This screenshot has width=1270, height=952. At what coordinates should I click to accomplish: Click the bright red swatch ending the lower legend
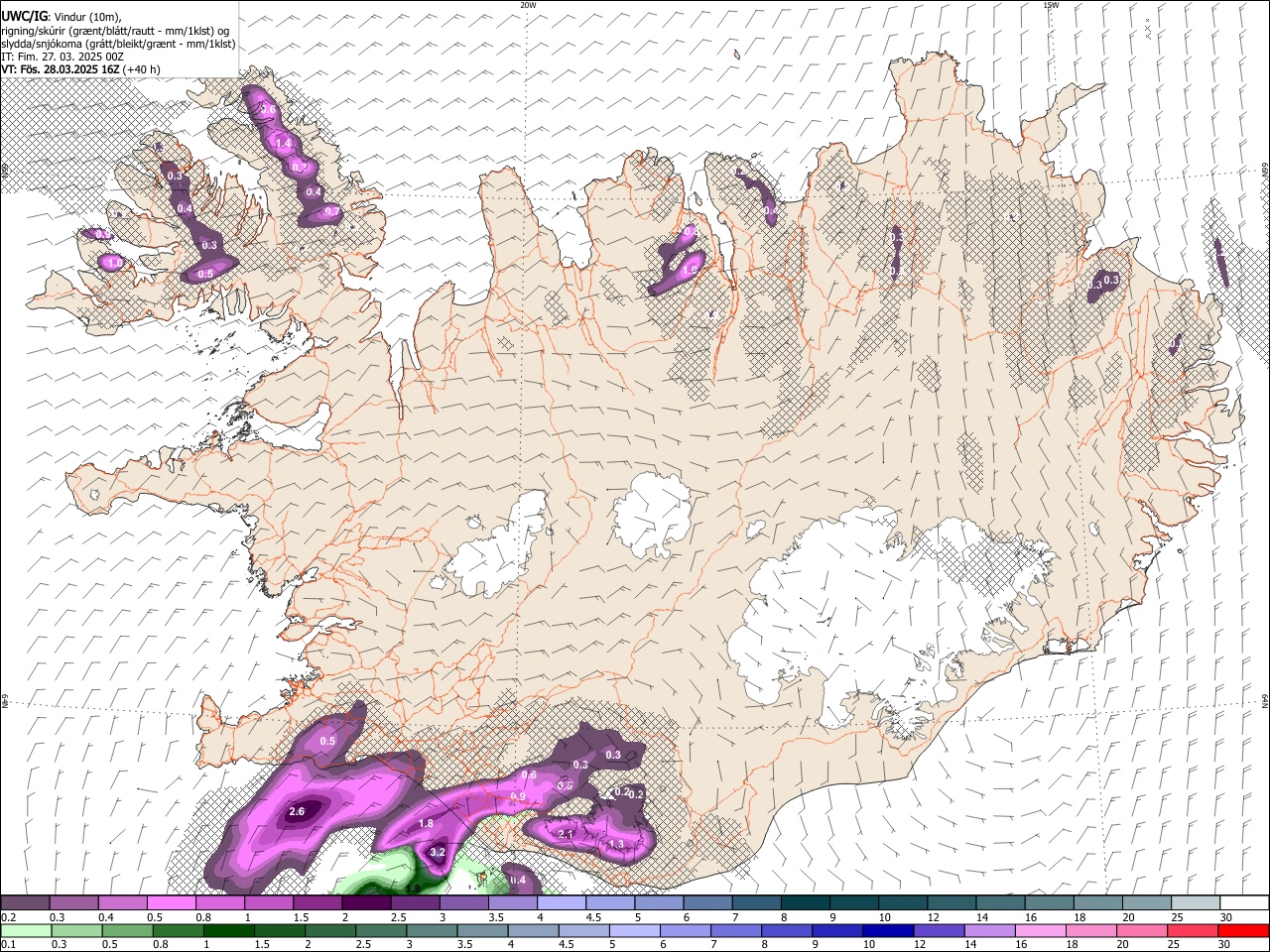click(1243, 930)
